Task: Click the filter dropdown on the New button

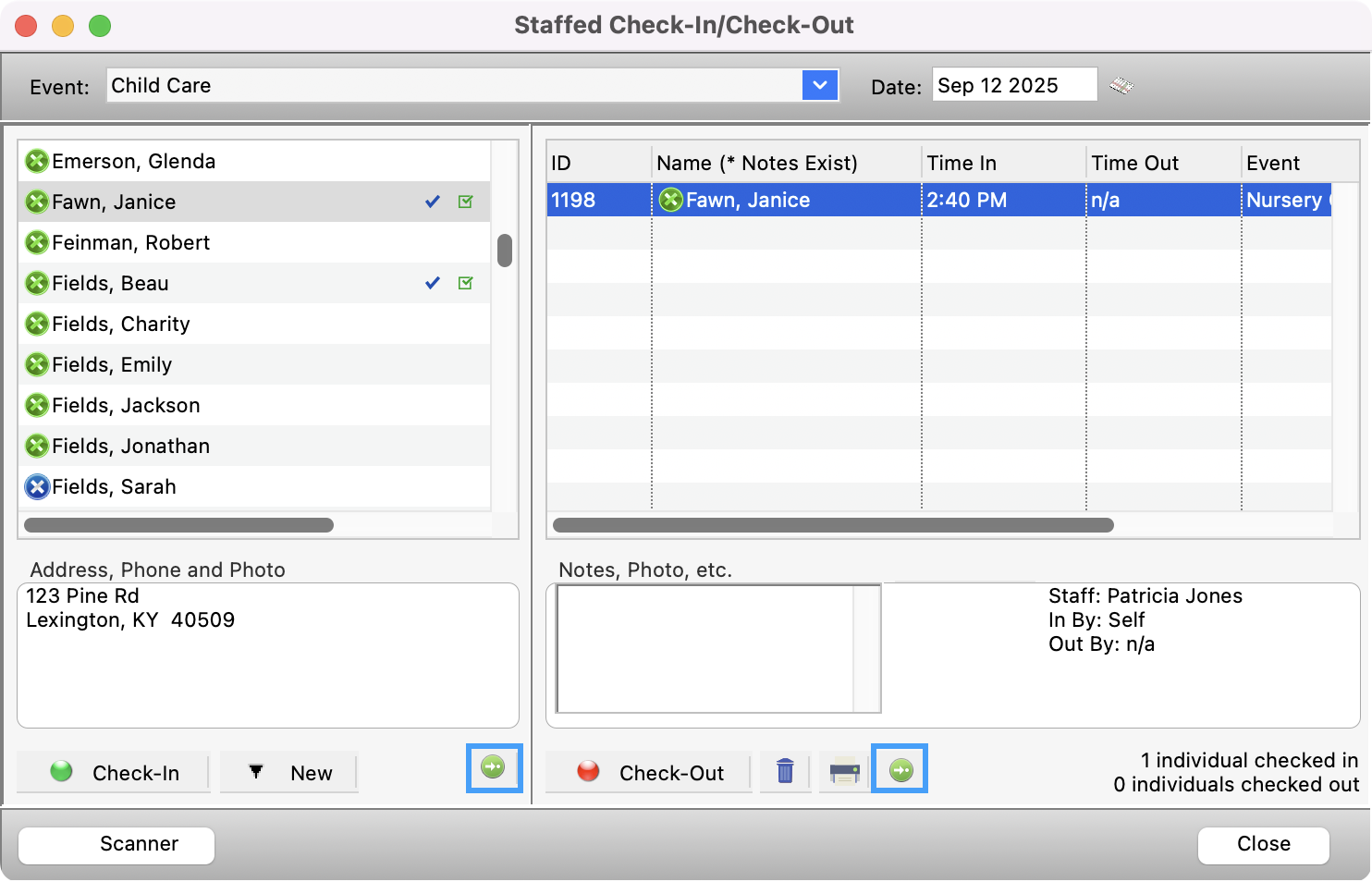Action: coord(256,772)
